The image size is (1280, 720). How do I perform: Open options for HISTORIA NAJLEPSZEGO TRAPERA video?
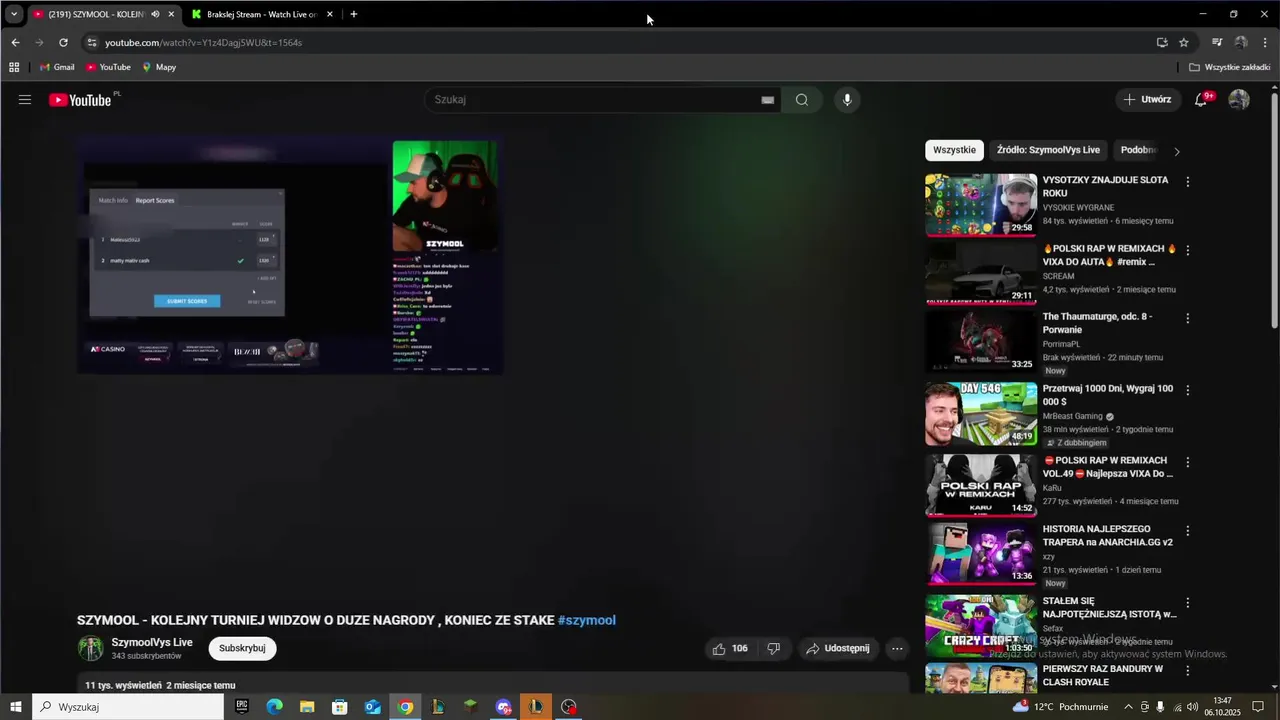click(x=1188, y=531)
